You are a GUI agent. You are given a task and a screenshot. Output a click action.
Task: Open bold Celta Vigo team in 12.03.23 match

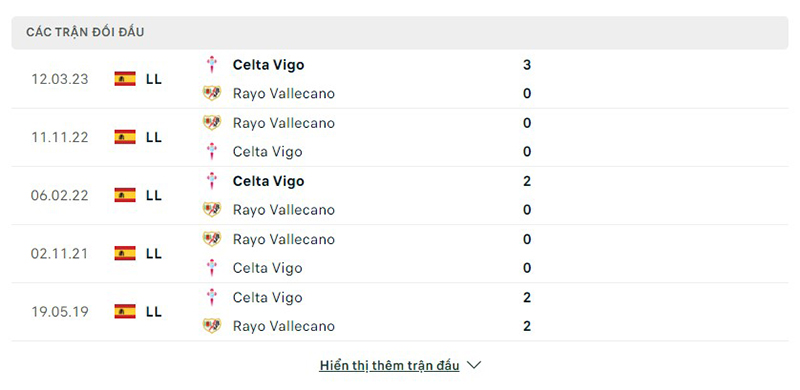(268, 65)
